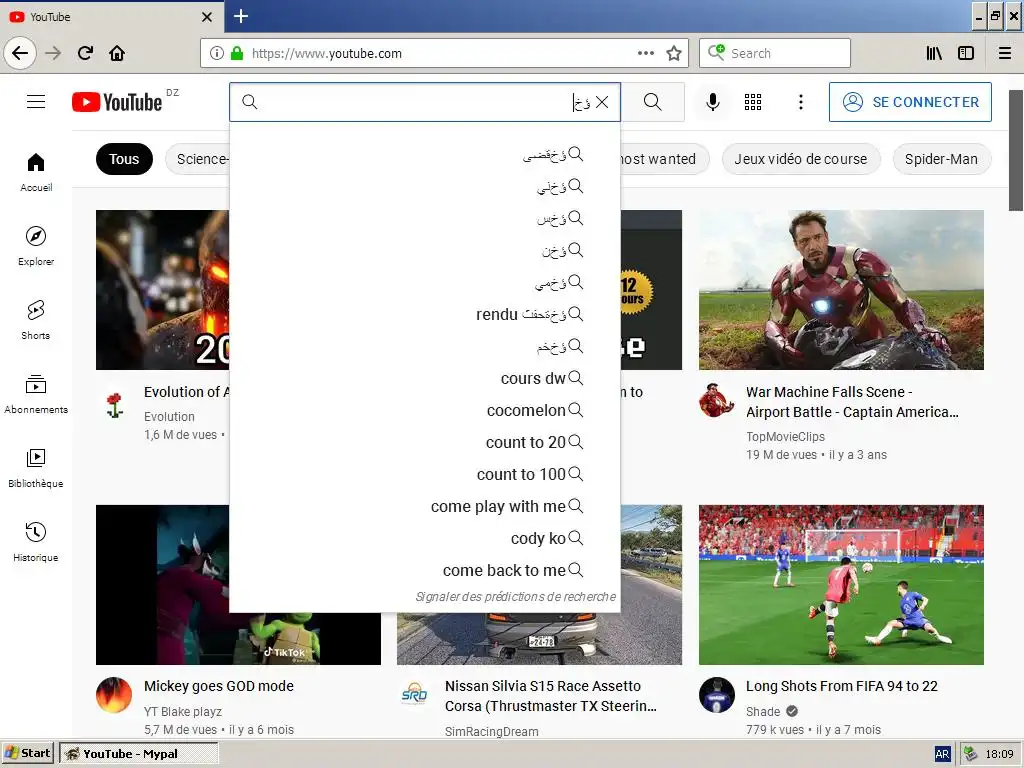This screenshot has width=1024, height=768.
Task: Select the Jeux vidéo de course chip
Action: click(x=801, y=159)
